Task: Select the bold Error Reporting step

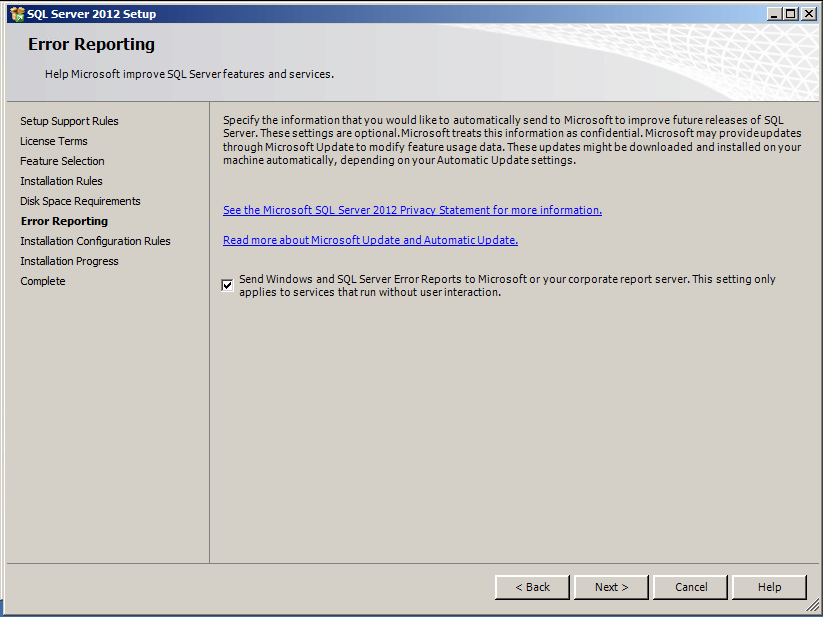Action: tap(64, 221)
